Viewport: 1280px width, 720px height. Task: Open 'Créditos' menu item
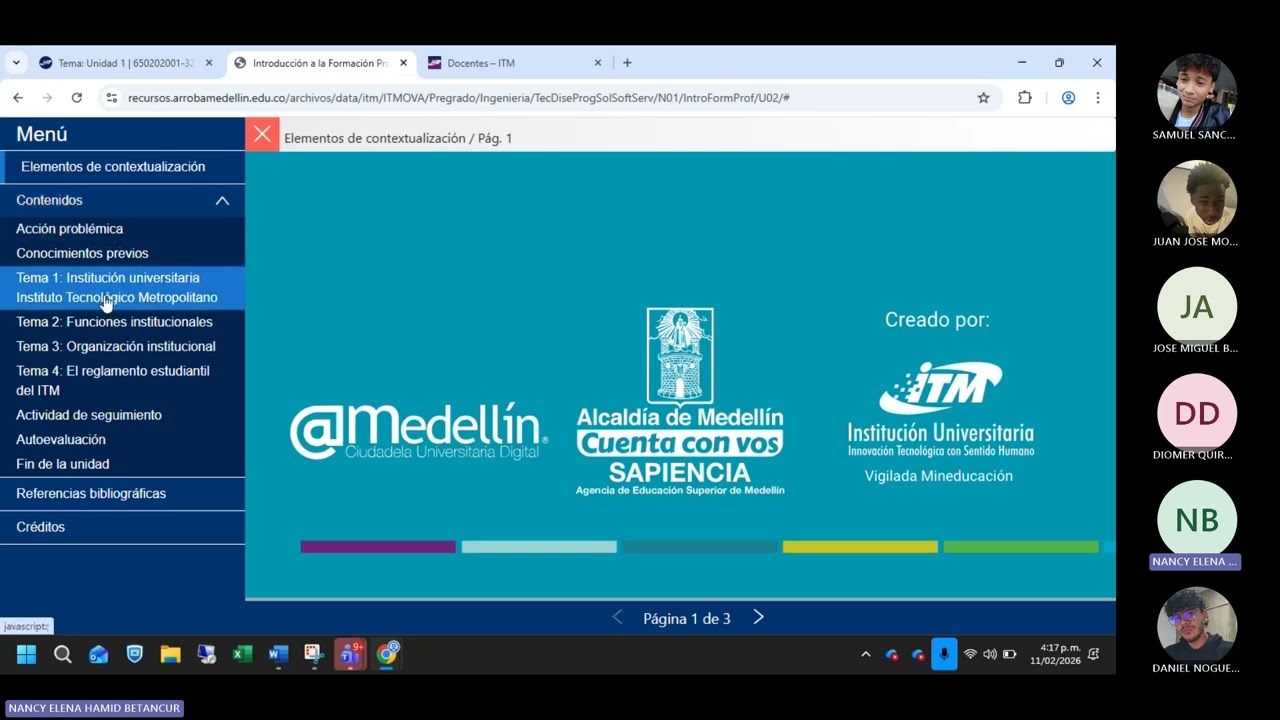[x=40, y=527]
